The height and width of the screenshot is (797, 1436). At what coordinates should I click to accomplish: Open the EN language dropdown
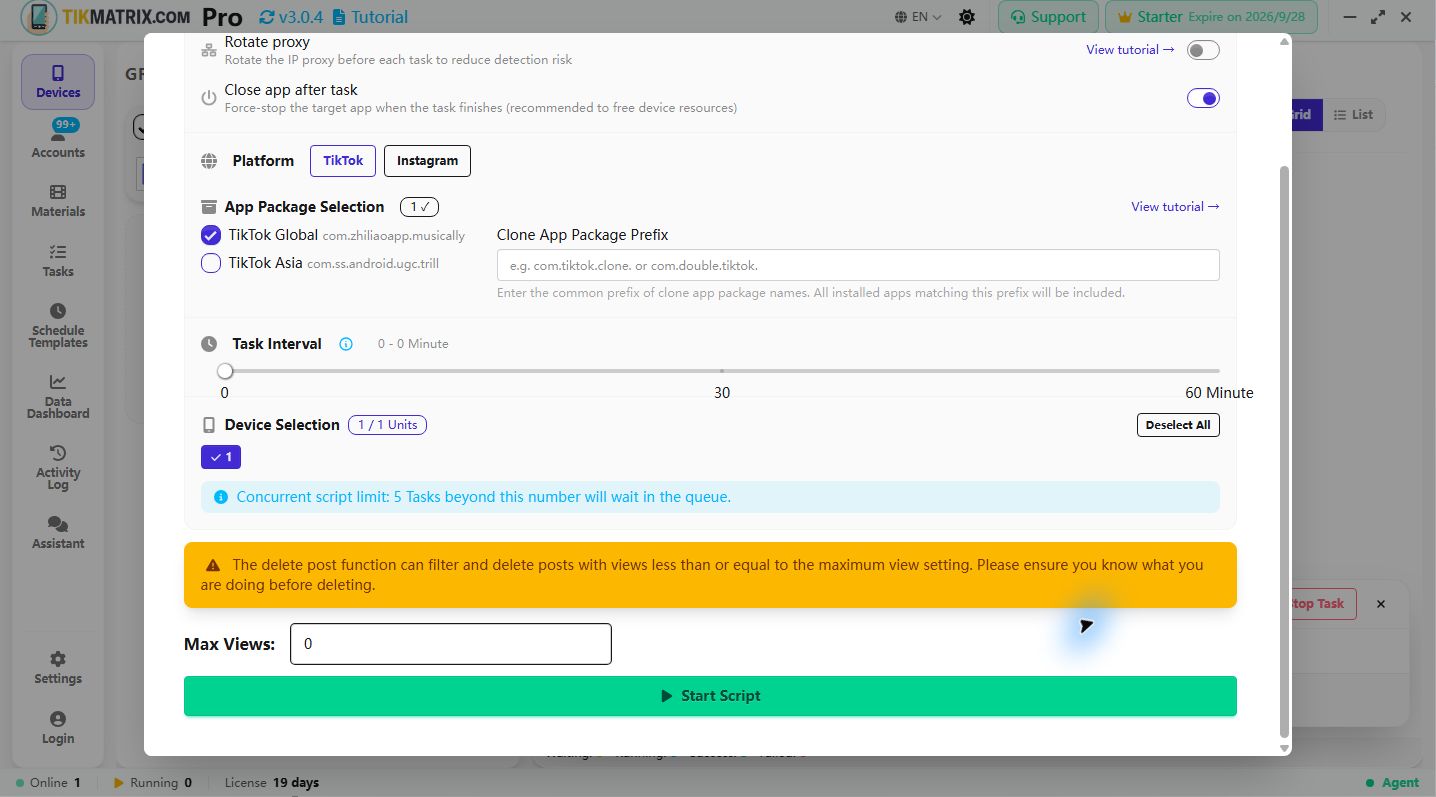click(919, 17)
